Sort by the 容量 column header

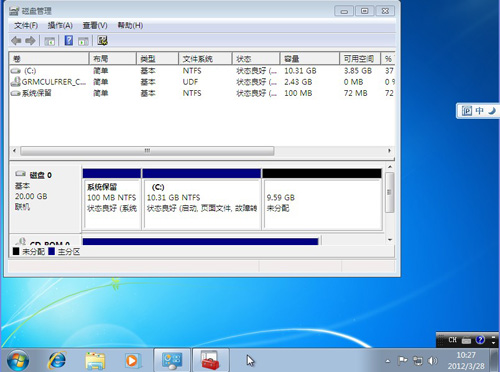tap(310, 59)
